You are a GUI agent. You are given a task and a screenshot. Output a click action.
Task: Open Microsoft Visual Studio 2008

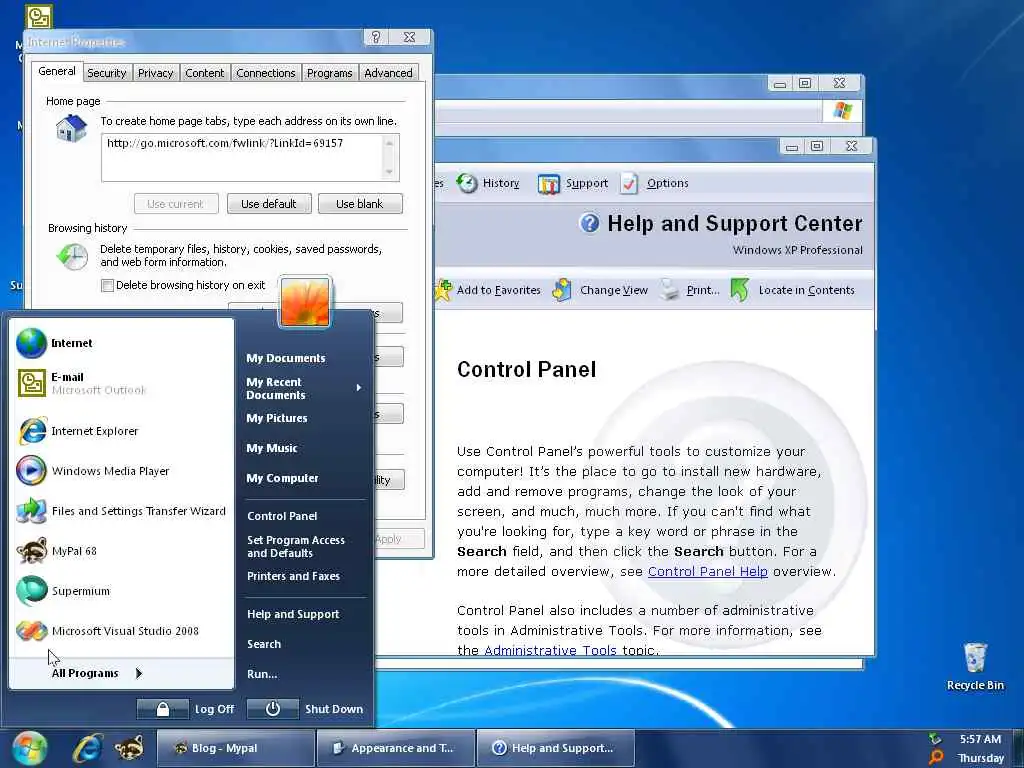coord(121,631)
